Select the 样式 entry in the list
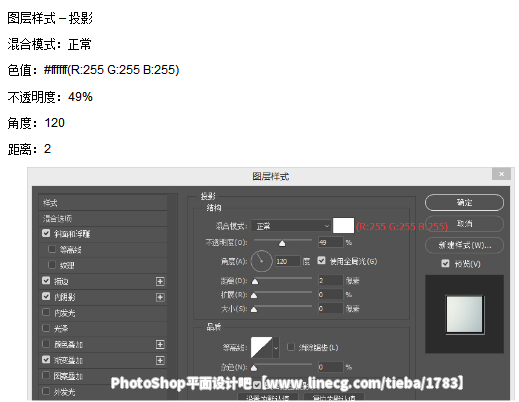Screen dimensions: 519x402 pos(103,203)
